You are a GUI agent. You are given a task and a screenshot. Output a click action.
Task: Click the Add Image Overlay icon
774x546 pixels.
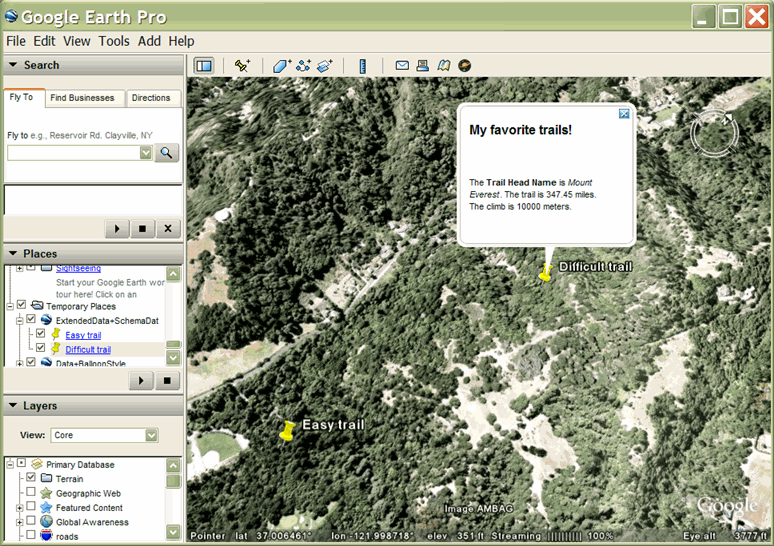325,66
